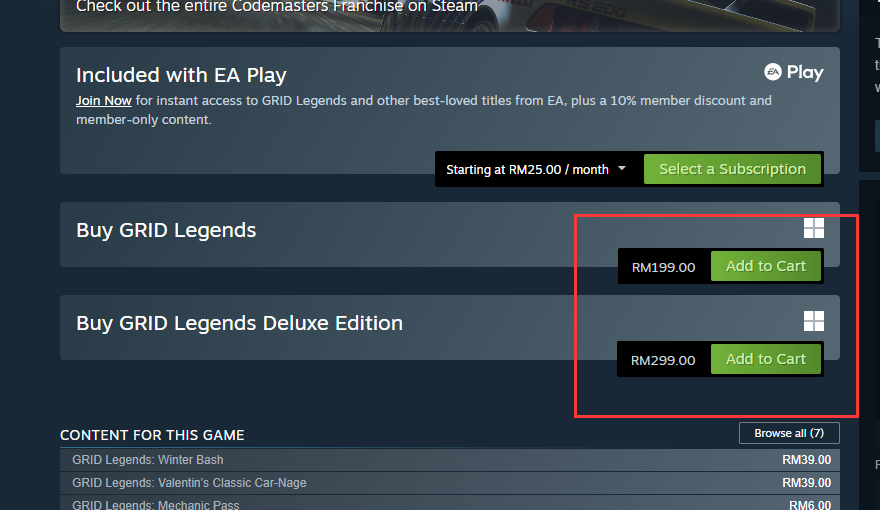
Task: Click the Buy GRID Legends heading
Action: point(166,230)
